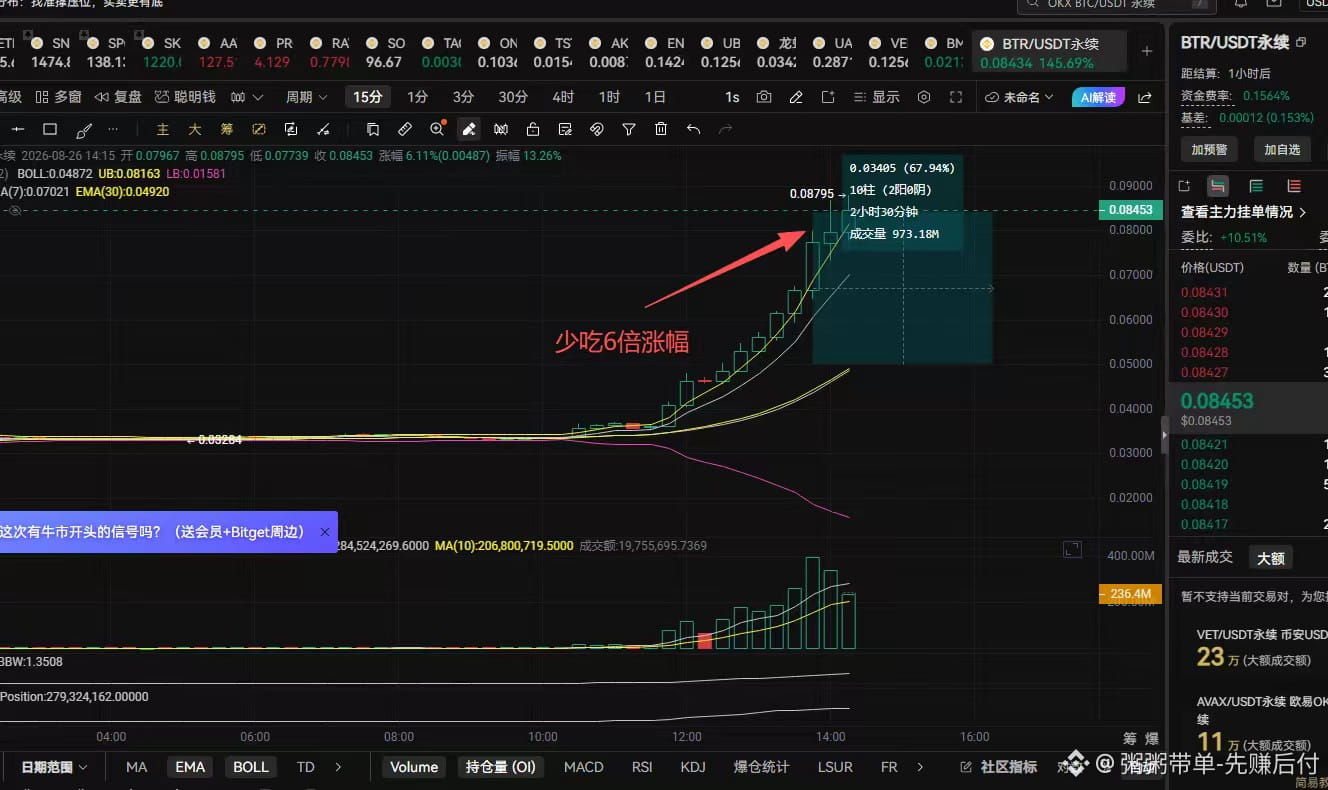This screenshot has width=1328, height=790.
Task: Click the AI解读 button
Action: [x=1098, y=97]
